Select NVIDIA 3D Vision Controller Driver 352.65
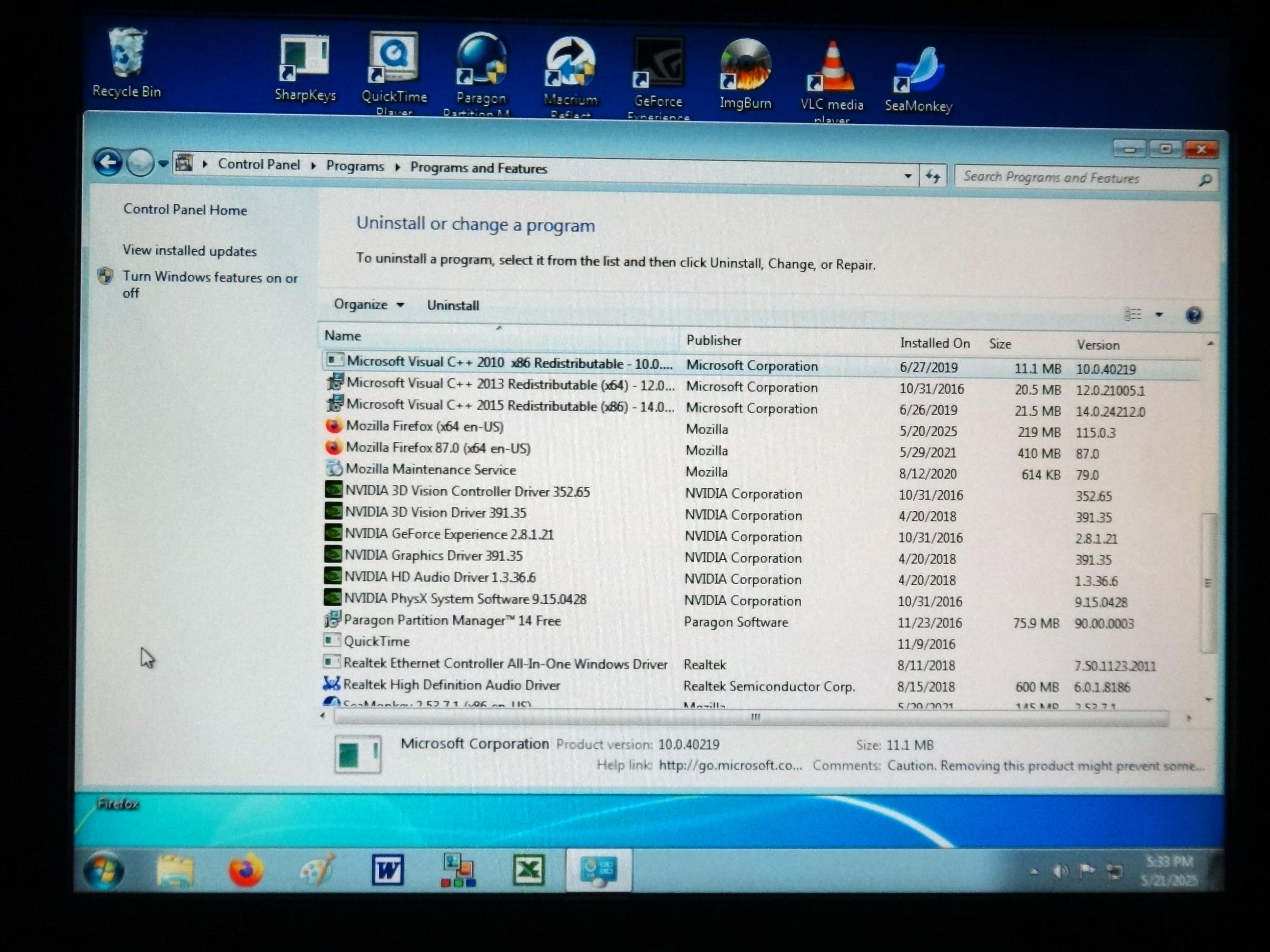The width and height of the screenshot is (1270, 952). (761, 493)
